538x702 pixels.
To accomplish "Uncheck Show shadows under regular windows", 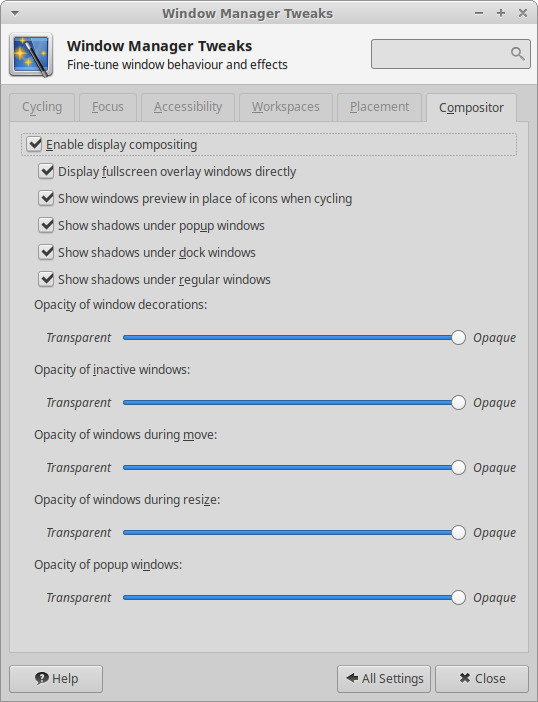I will [46, 279].
